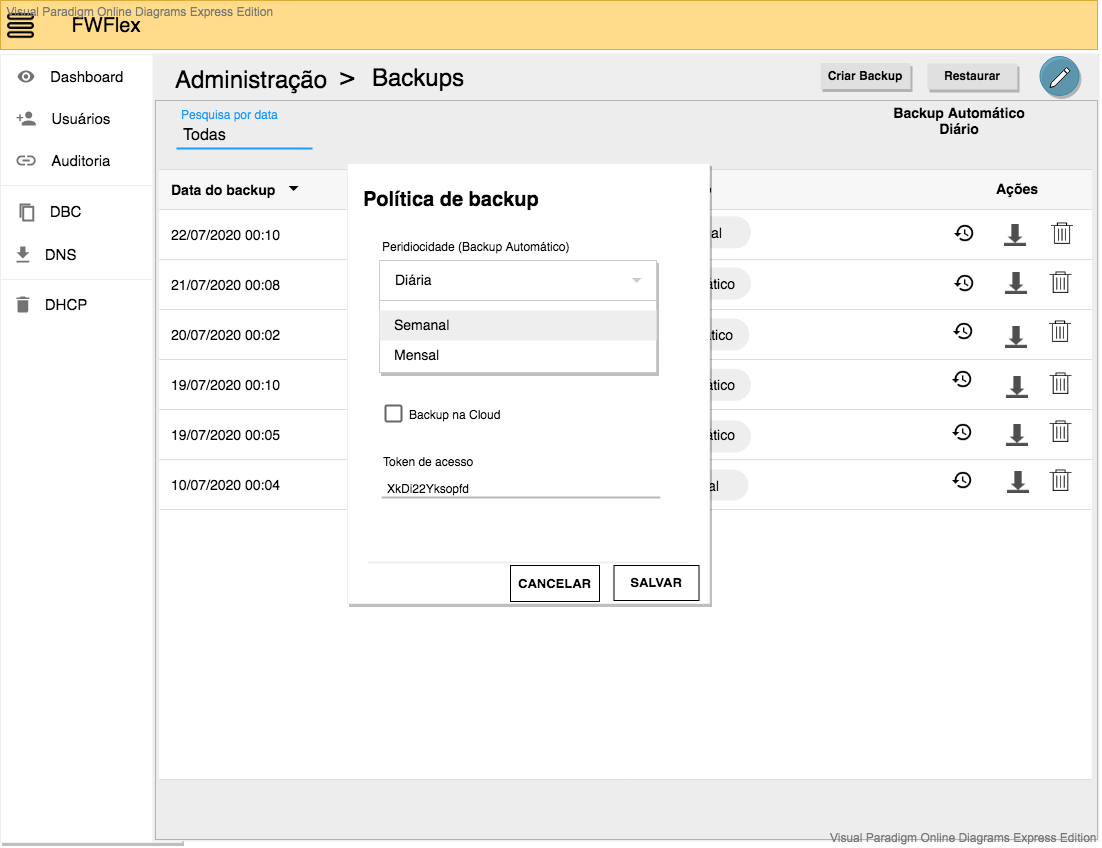Go to Dashboard in the sidebar
Viewport: 1102px width, 848px height.
(x=86, y=77)
